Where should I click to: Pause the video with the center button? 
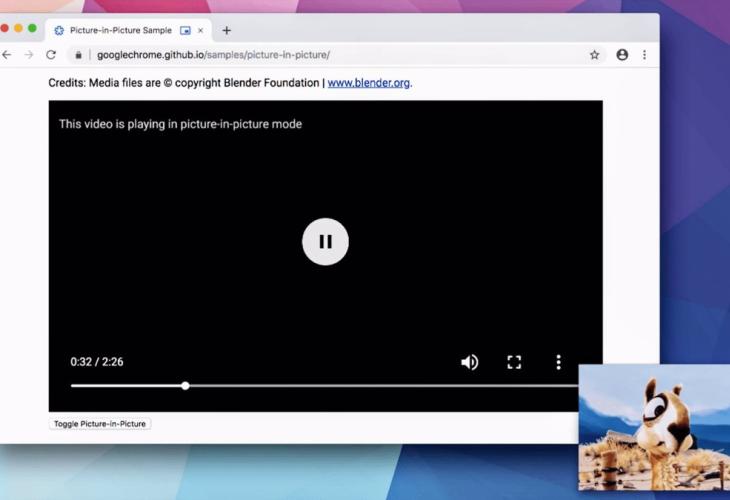click(x=325, y=241)
